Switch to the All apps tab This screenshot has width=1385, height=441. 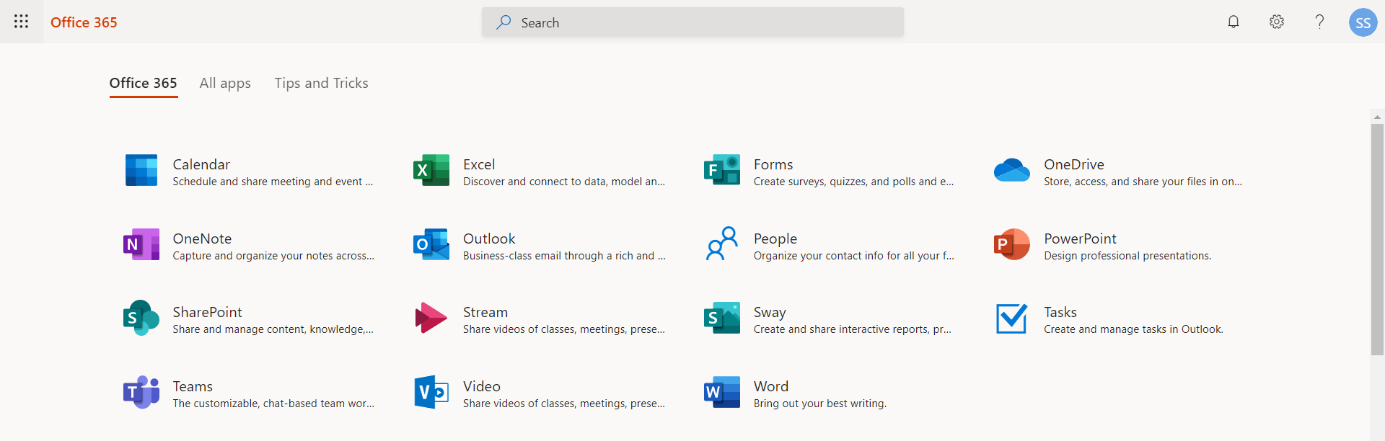point(225,83)
